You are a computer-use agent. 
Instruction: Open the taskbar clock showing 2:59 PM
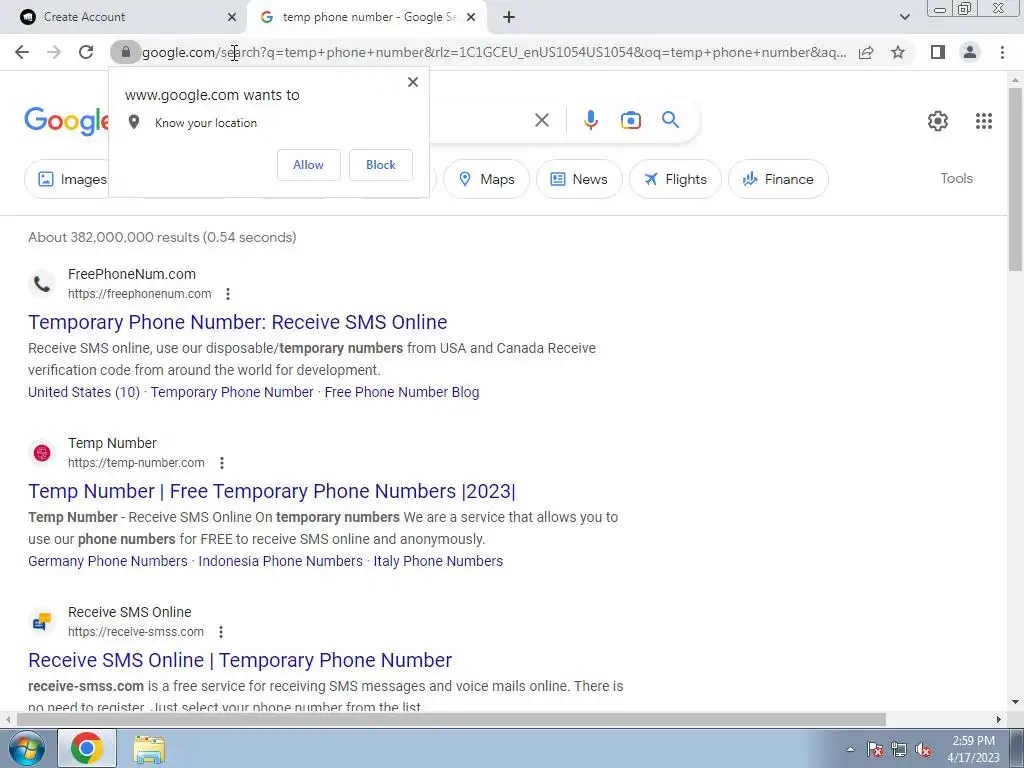pyautogui.click(x=973, y=749)
